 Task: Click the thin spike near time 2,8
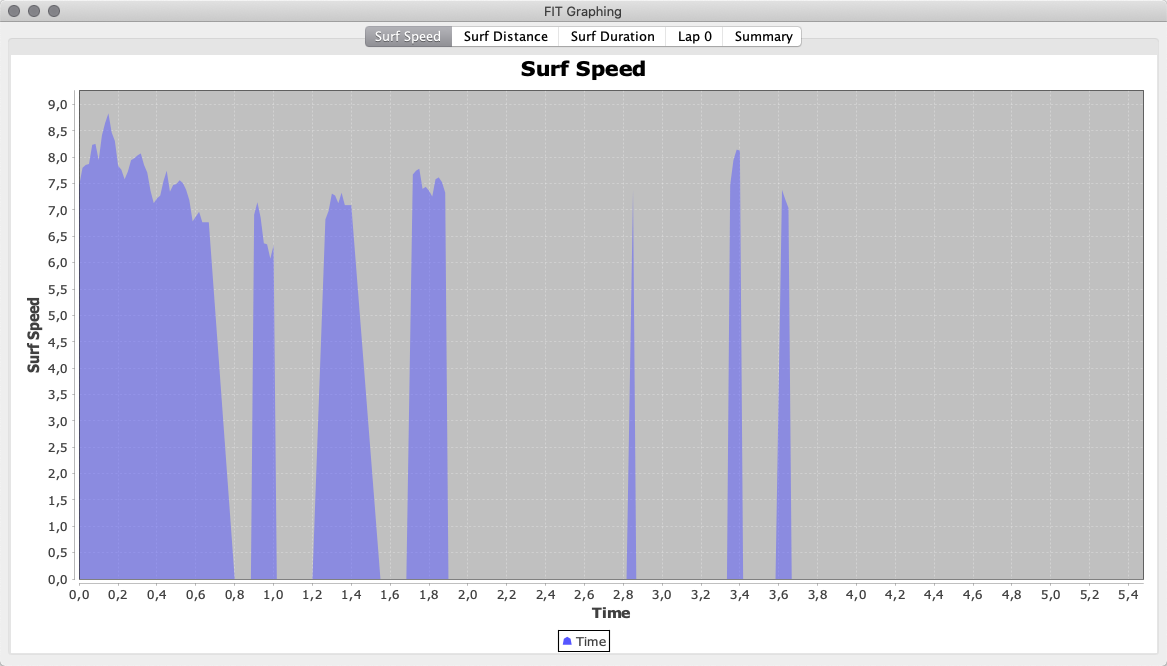(632, 400)
